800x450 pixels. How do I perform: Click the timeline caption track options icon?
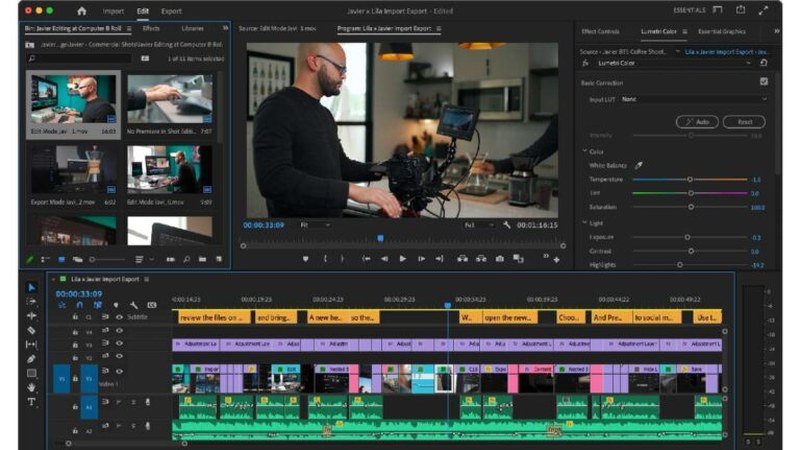(152, 305)
